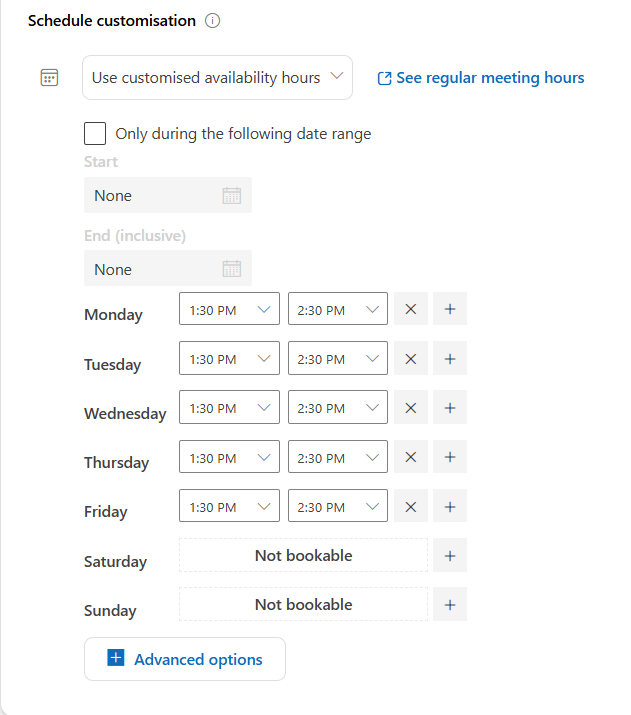631x715 pixels.
Task: Expand Advanced options
Action: coord(185,659)
